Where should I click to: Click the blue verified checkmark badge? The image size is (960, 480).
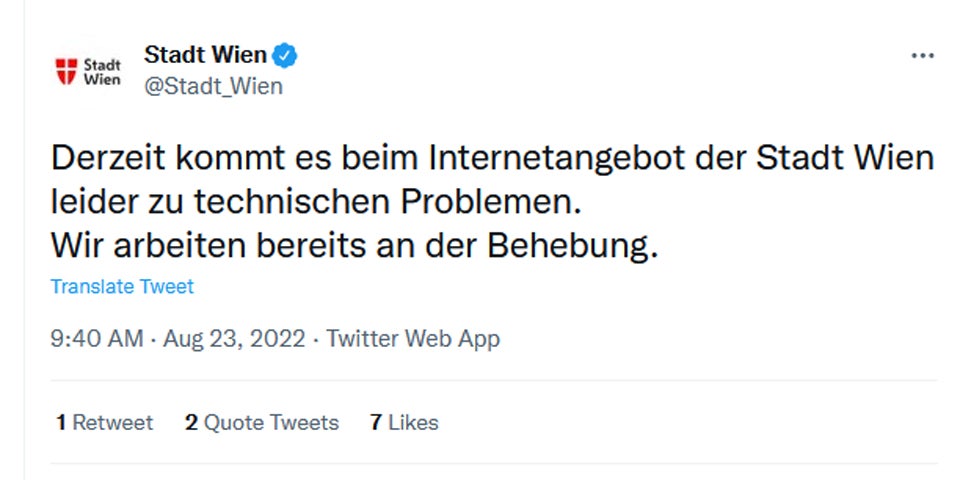(x=286, y=55)
